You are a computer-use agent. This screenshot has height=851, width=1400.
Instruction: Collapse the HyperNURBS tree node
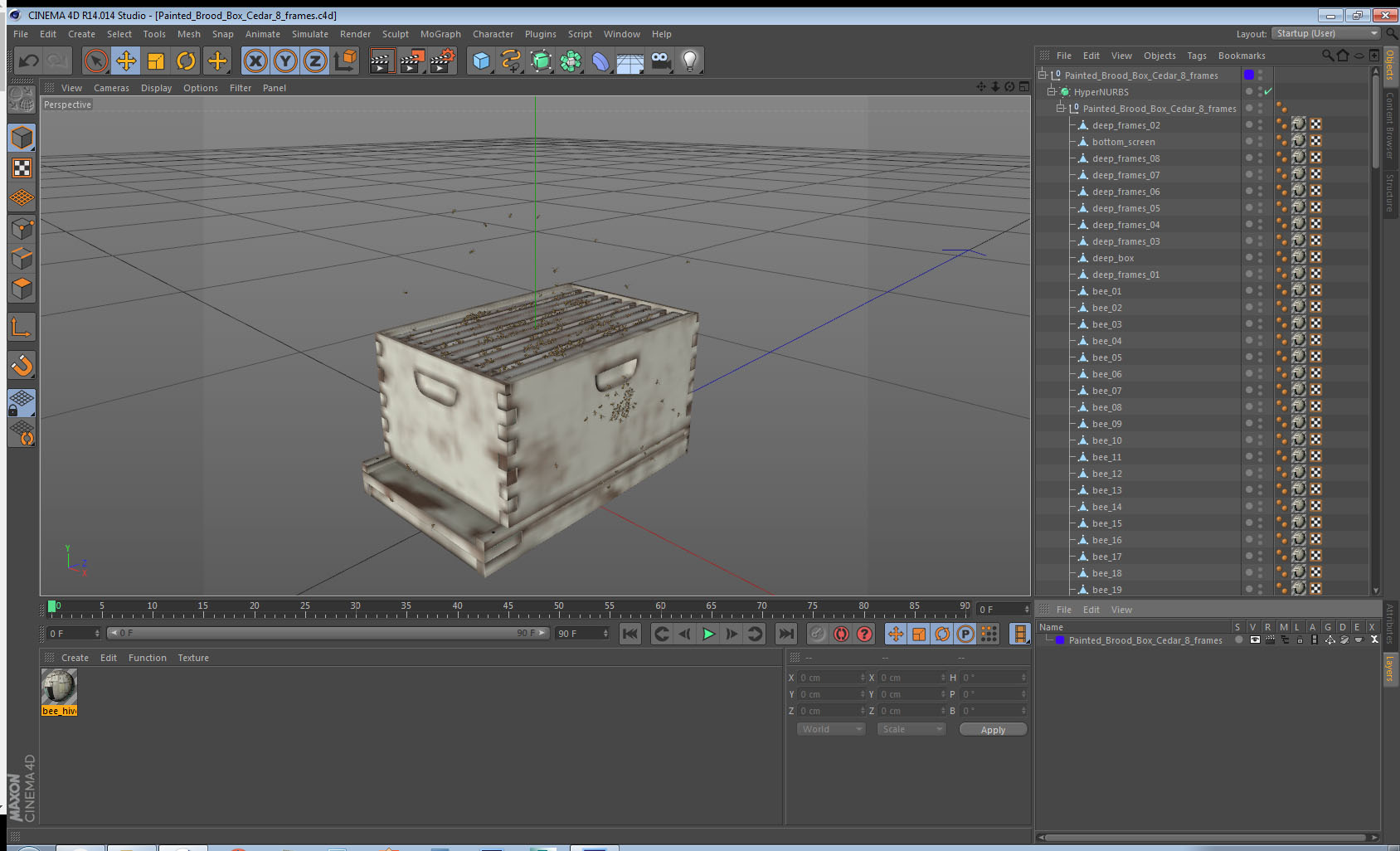1052,91
